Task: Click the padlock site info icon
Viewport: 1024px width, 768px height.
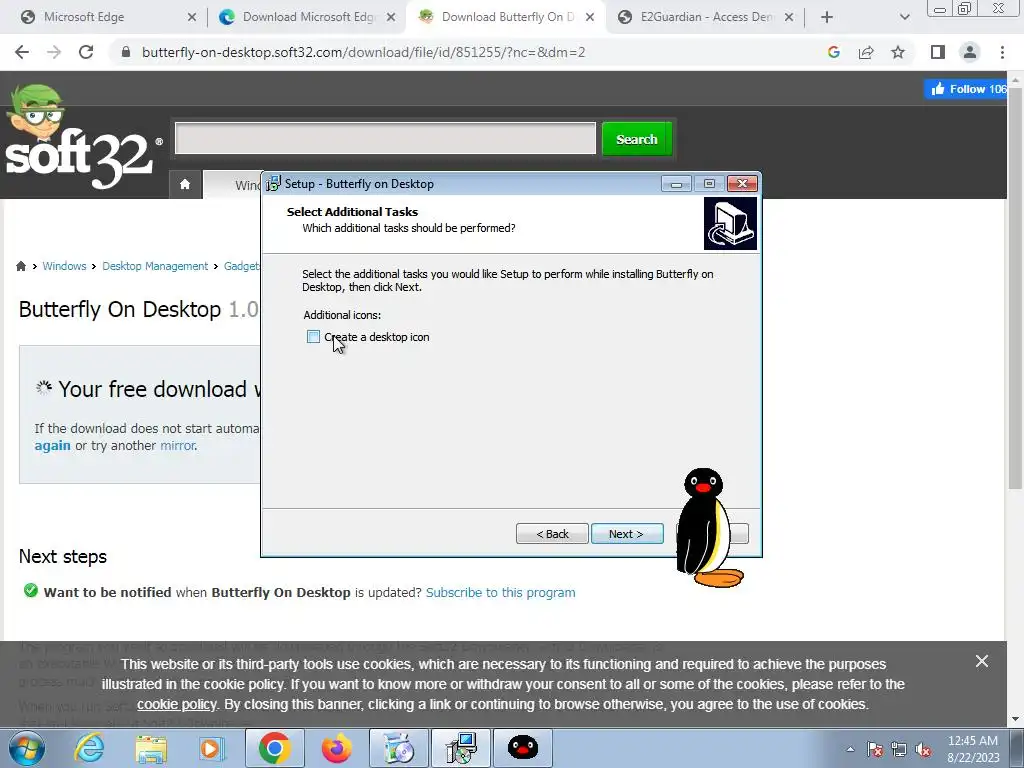Action: click(126, 52)
